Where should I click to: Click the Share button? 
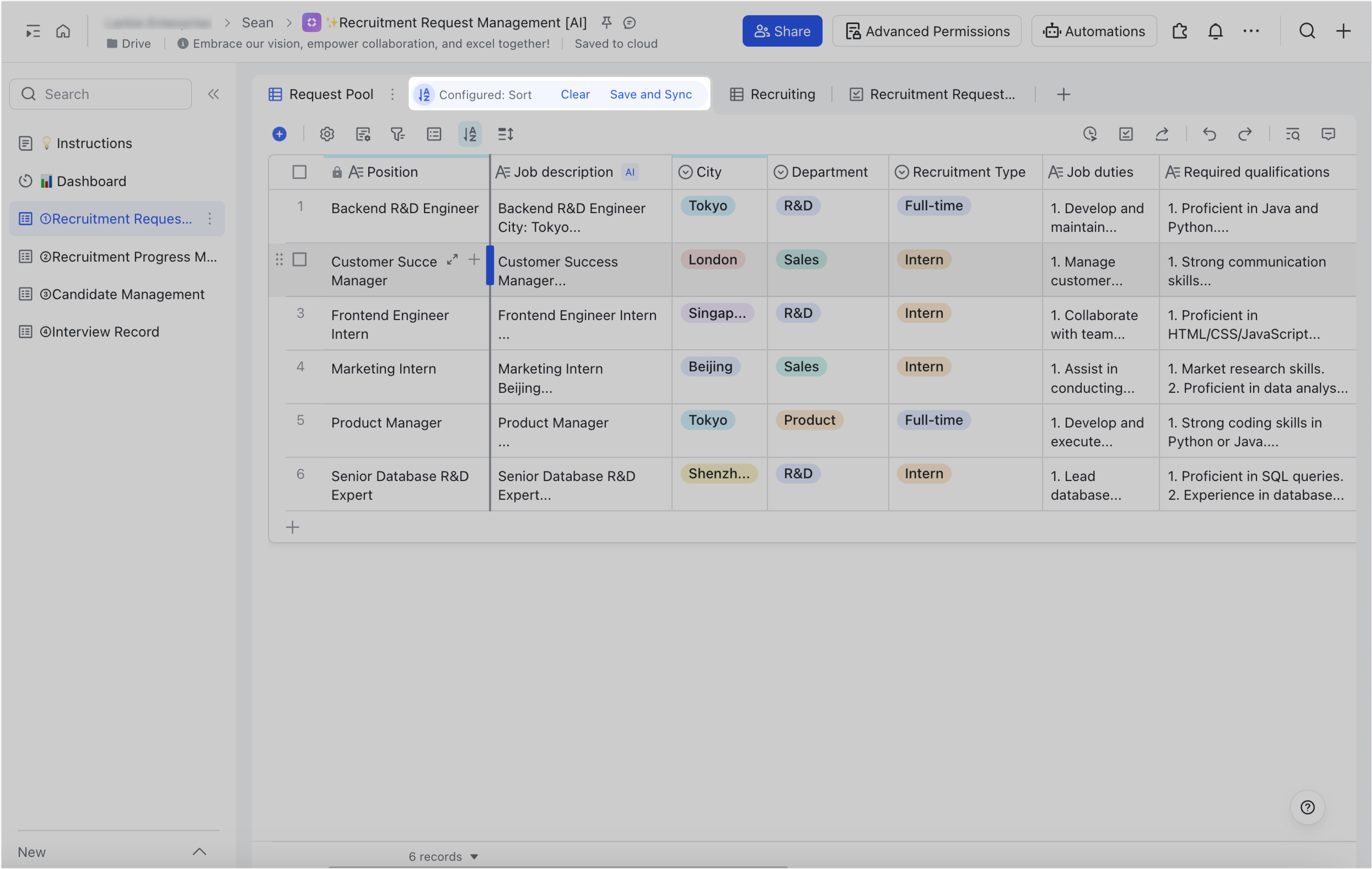pos(782,31)
